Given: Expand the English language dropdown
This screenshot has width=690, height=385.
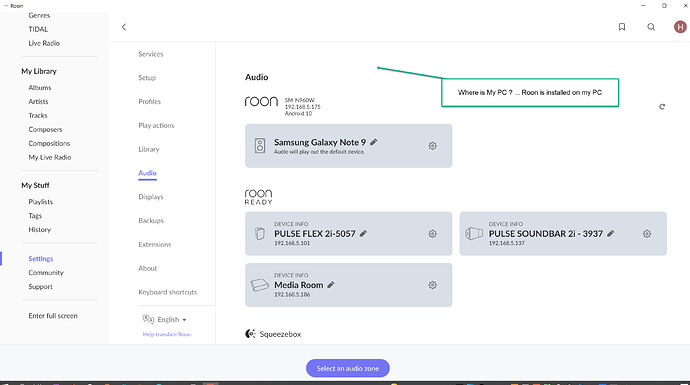Looking at the screenshot, I should click(172, 319).
